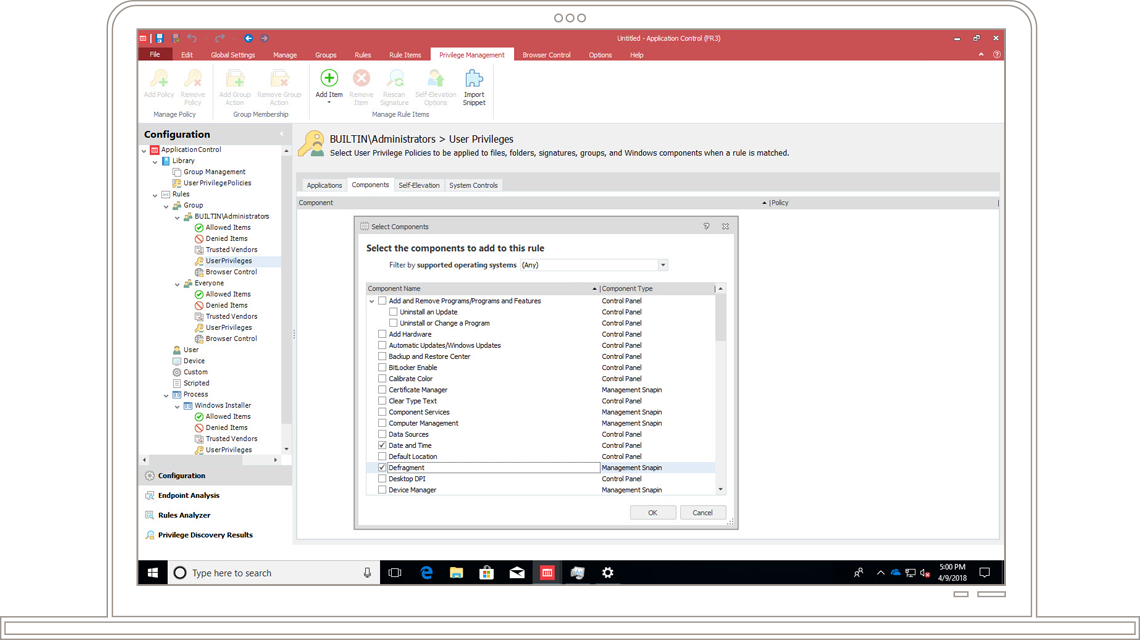Click the Task View taskbar icon

[x=395, y=573]
